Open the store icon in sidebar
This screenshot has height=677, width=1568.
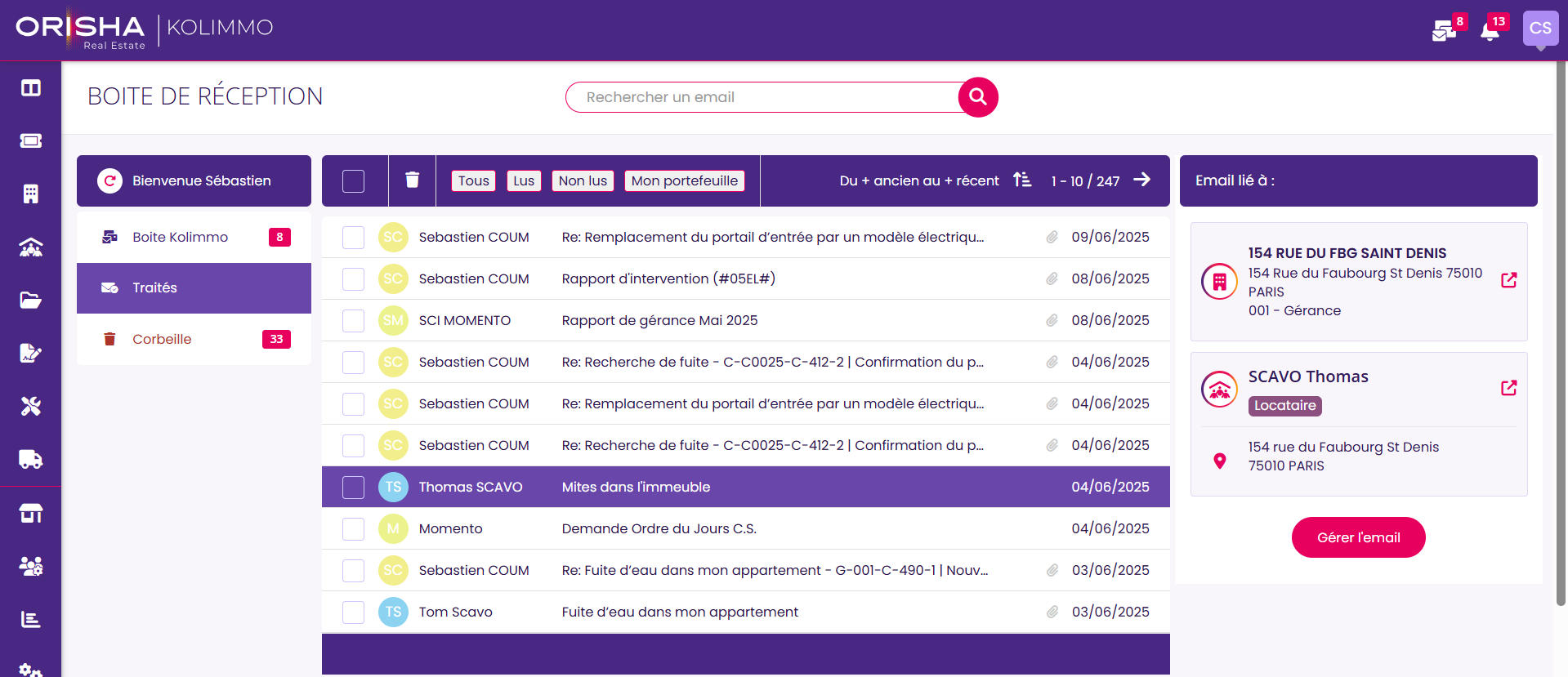click(x=31, y=513)
